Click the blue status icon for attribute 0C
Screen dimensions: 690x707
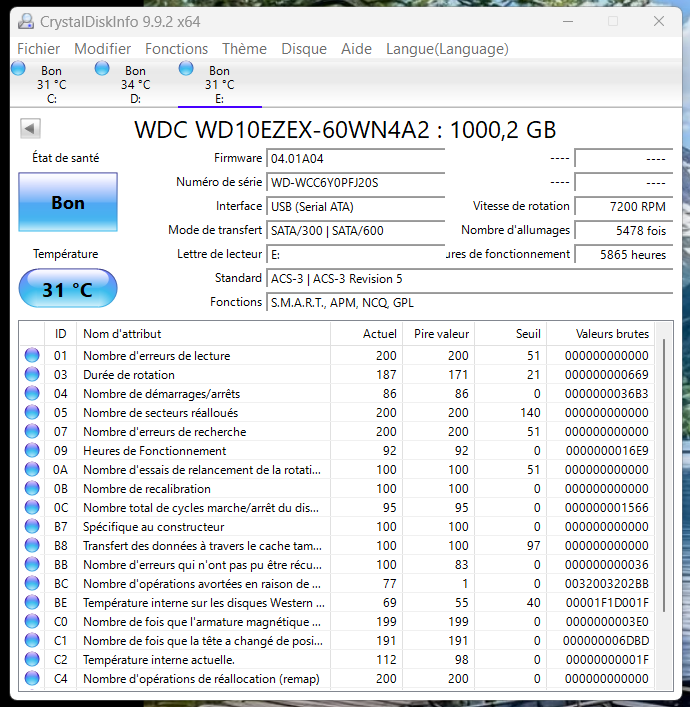[32, 507]
